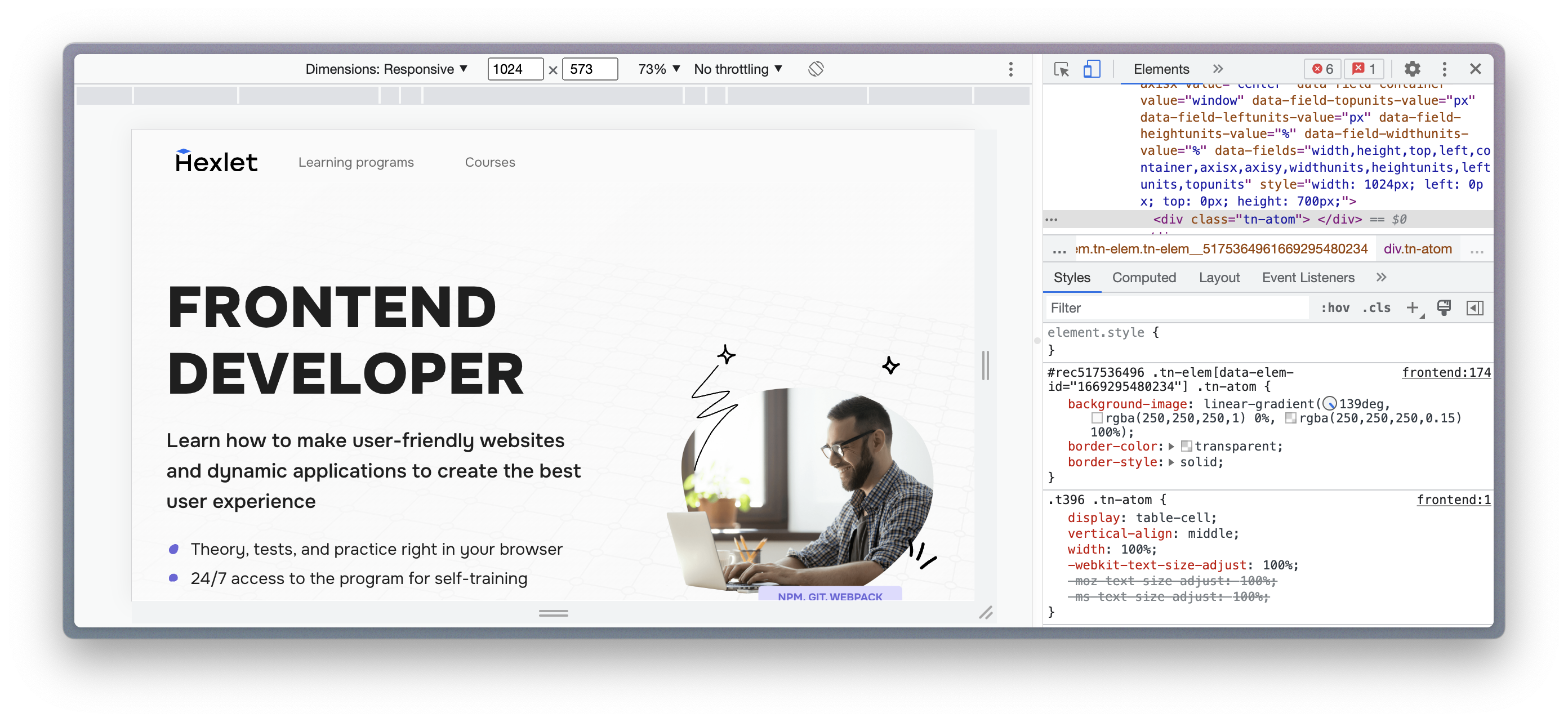The height and width of the screenshot is (722, 1568).
Task: Click the inspect element picker icon
Action: click(x=1061, y=69)
